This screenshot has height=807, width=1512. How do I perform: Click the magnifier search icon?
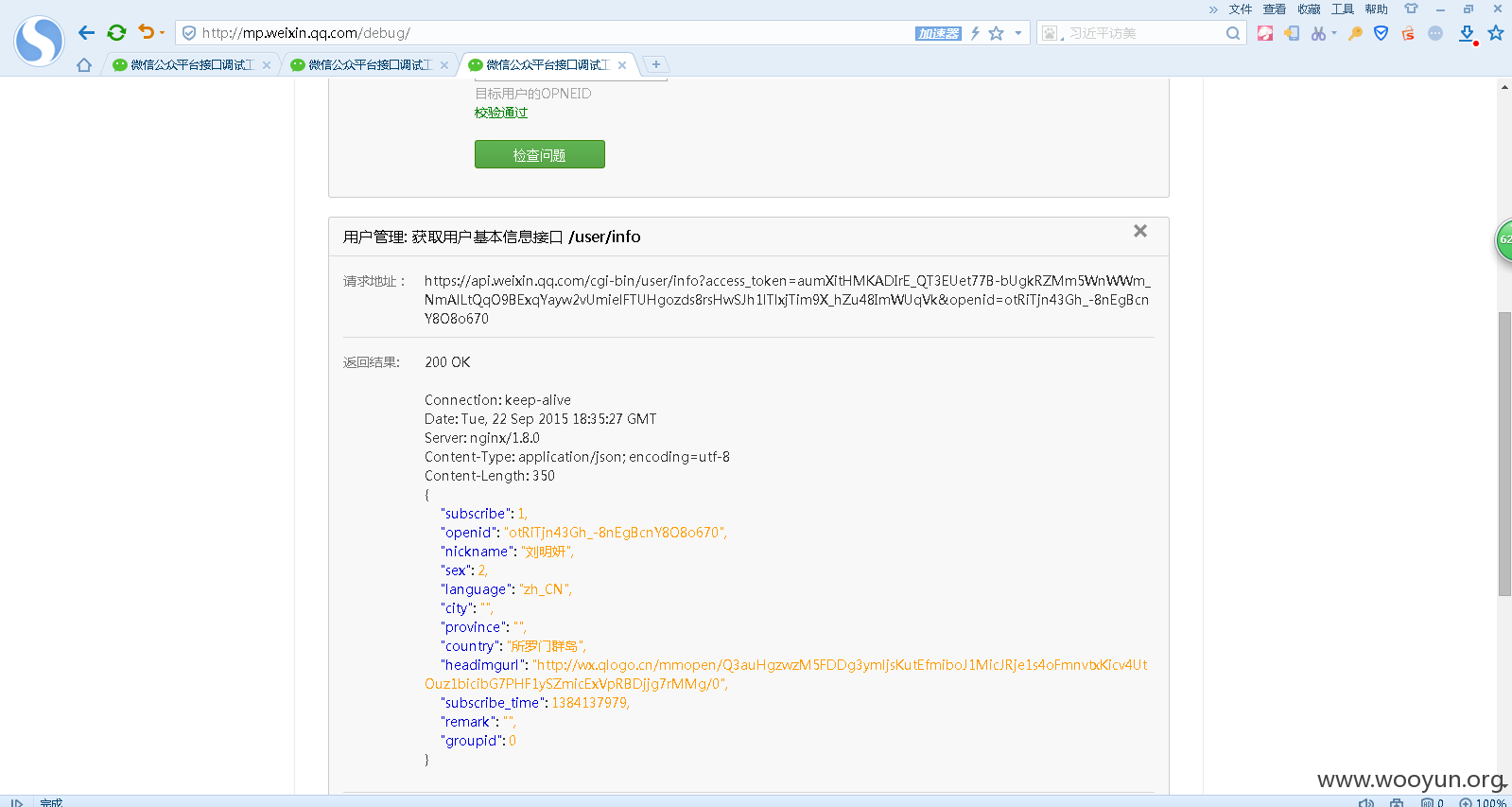[1233, 33]
